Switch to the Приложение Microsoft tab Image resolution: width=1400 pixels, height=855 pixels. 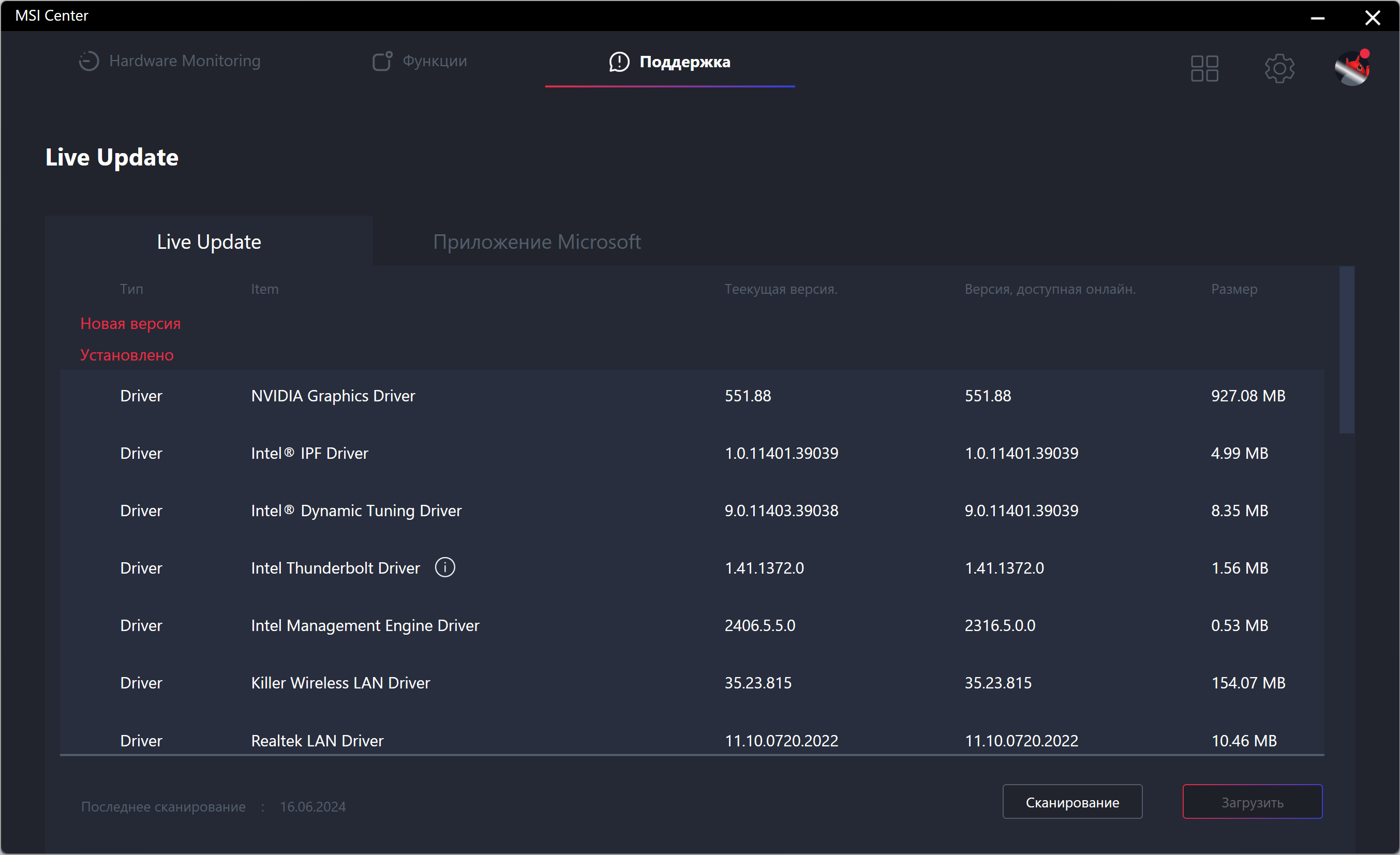tap(537, 242)
